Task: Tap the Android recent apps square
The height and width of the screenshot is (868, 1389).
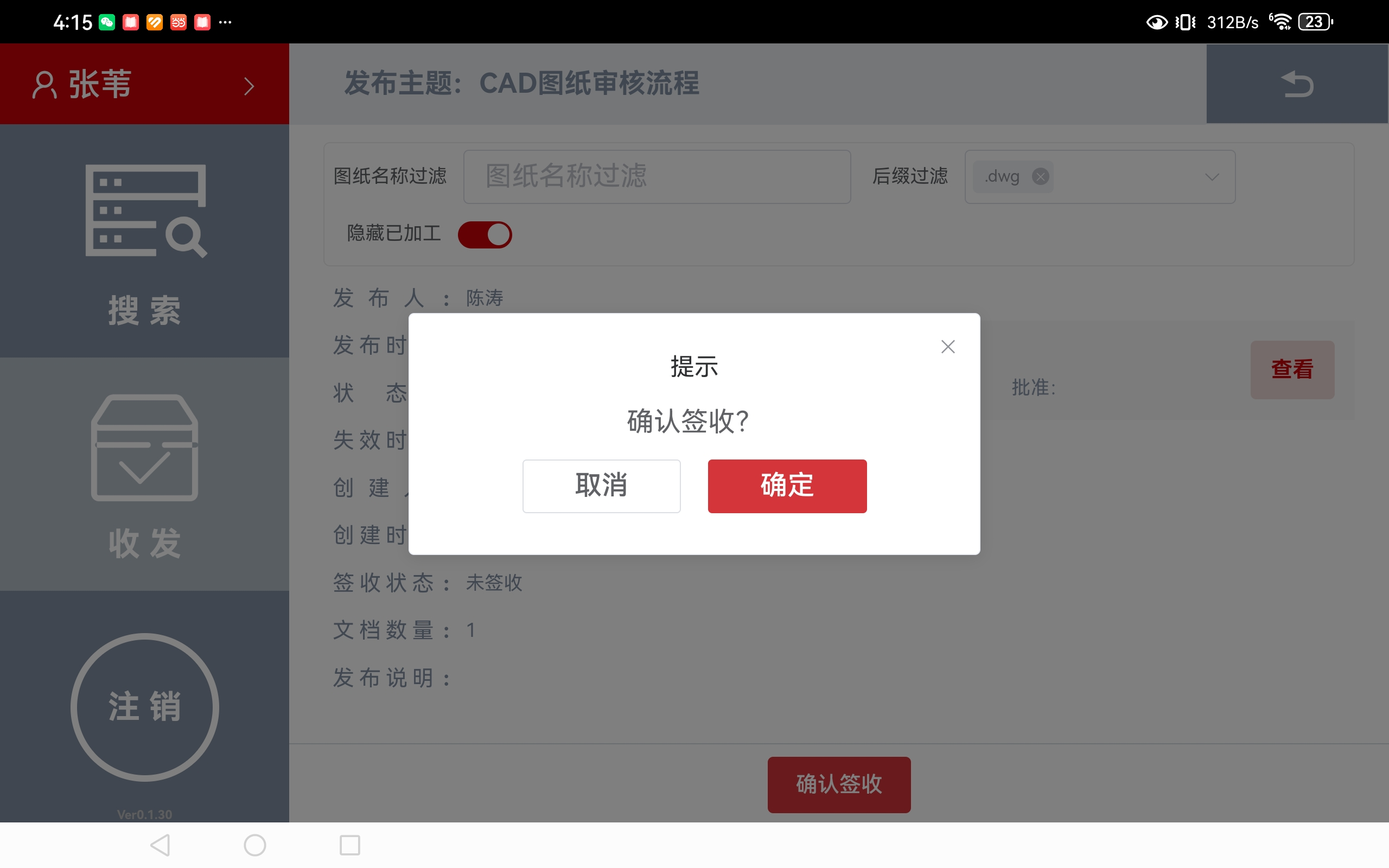Action: coord(349,845)
